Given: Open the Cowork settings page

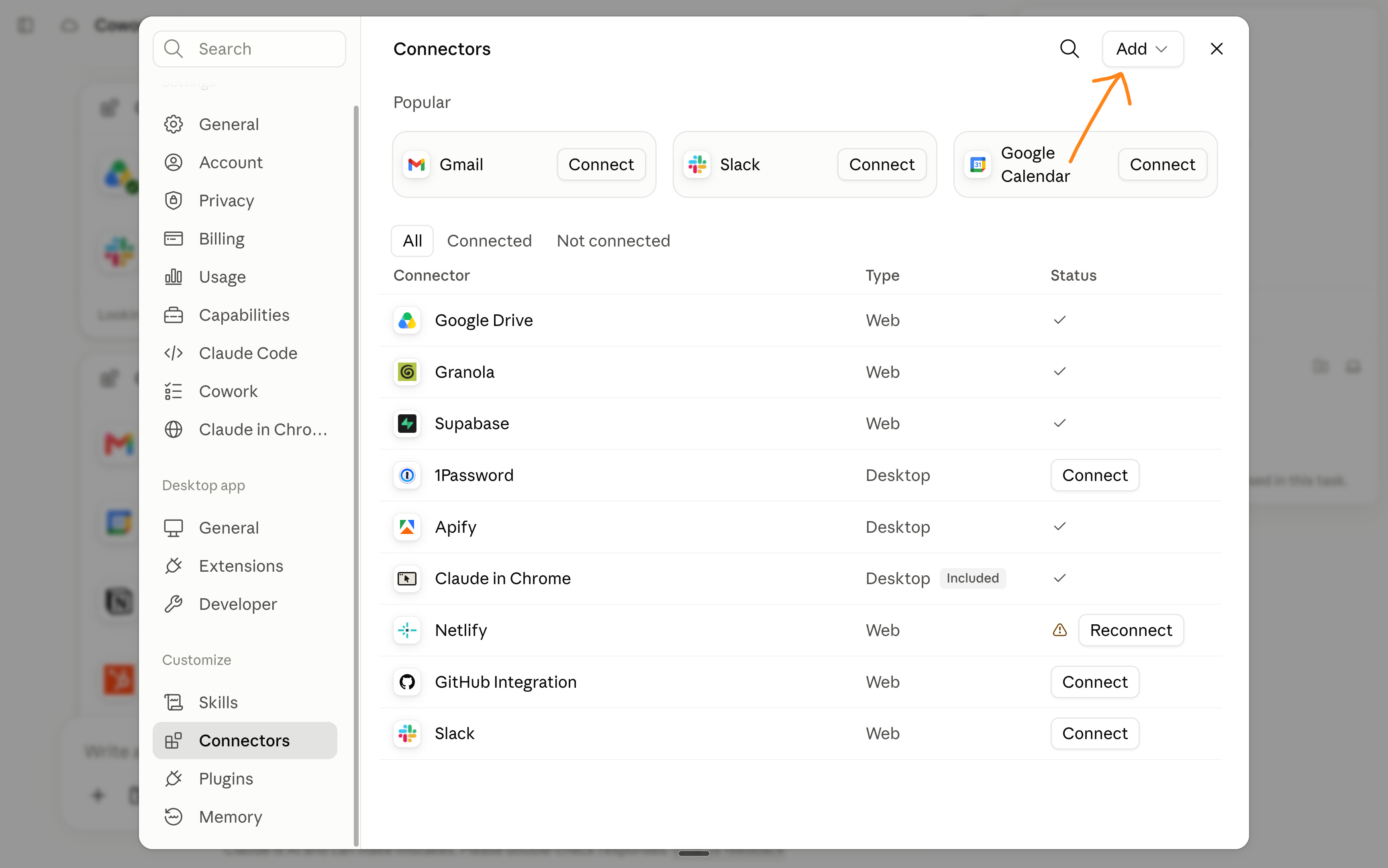Looking at the screenshot, I should click(245, 391).
